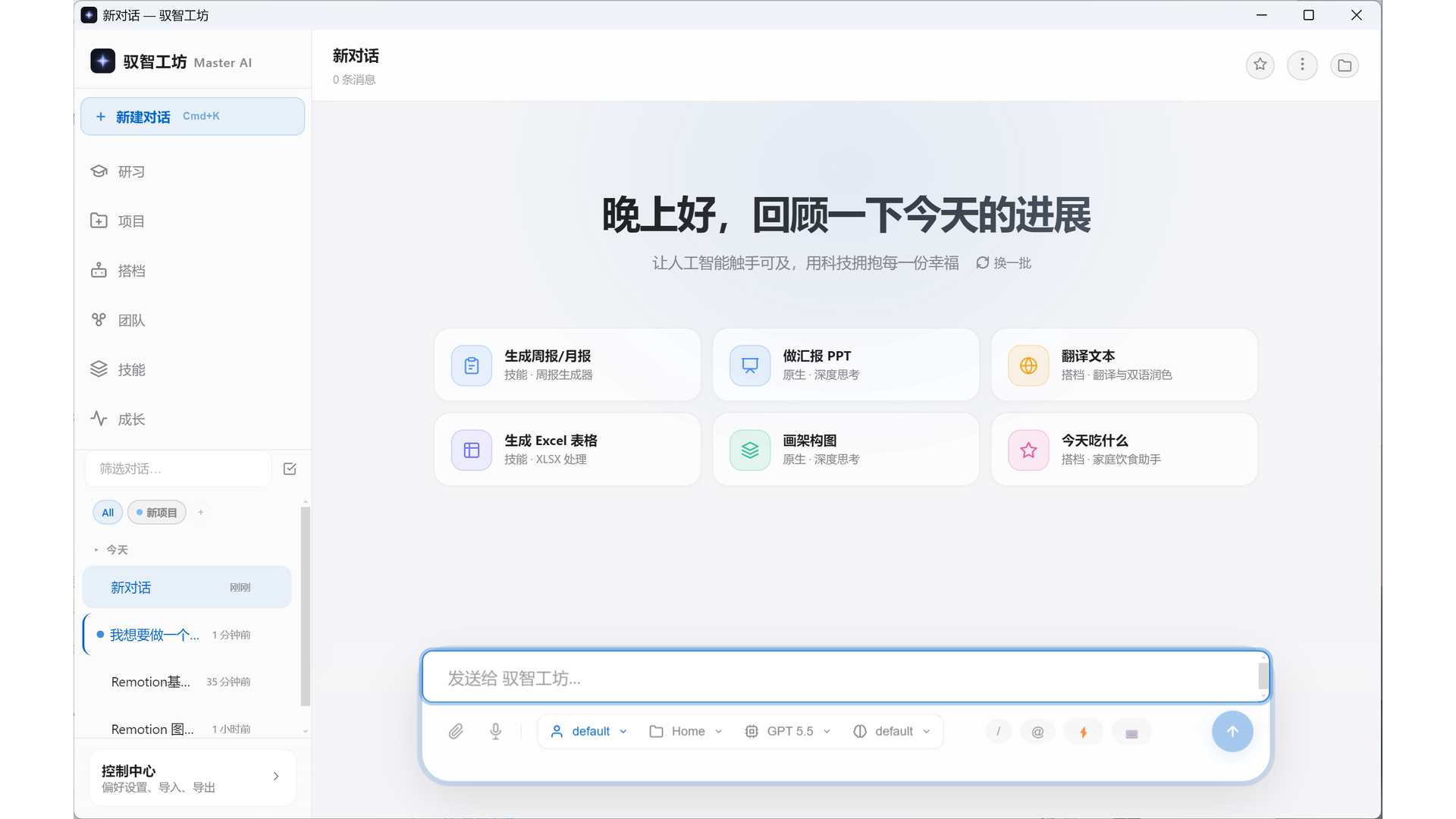Click the slash command icon
The image size is (1456, 819).
(x=998, y=732)
